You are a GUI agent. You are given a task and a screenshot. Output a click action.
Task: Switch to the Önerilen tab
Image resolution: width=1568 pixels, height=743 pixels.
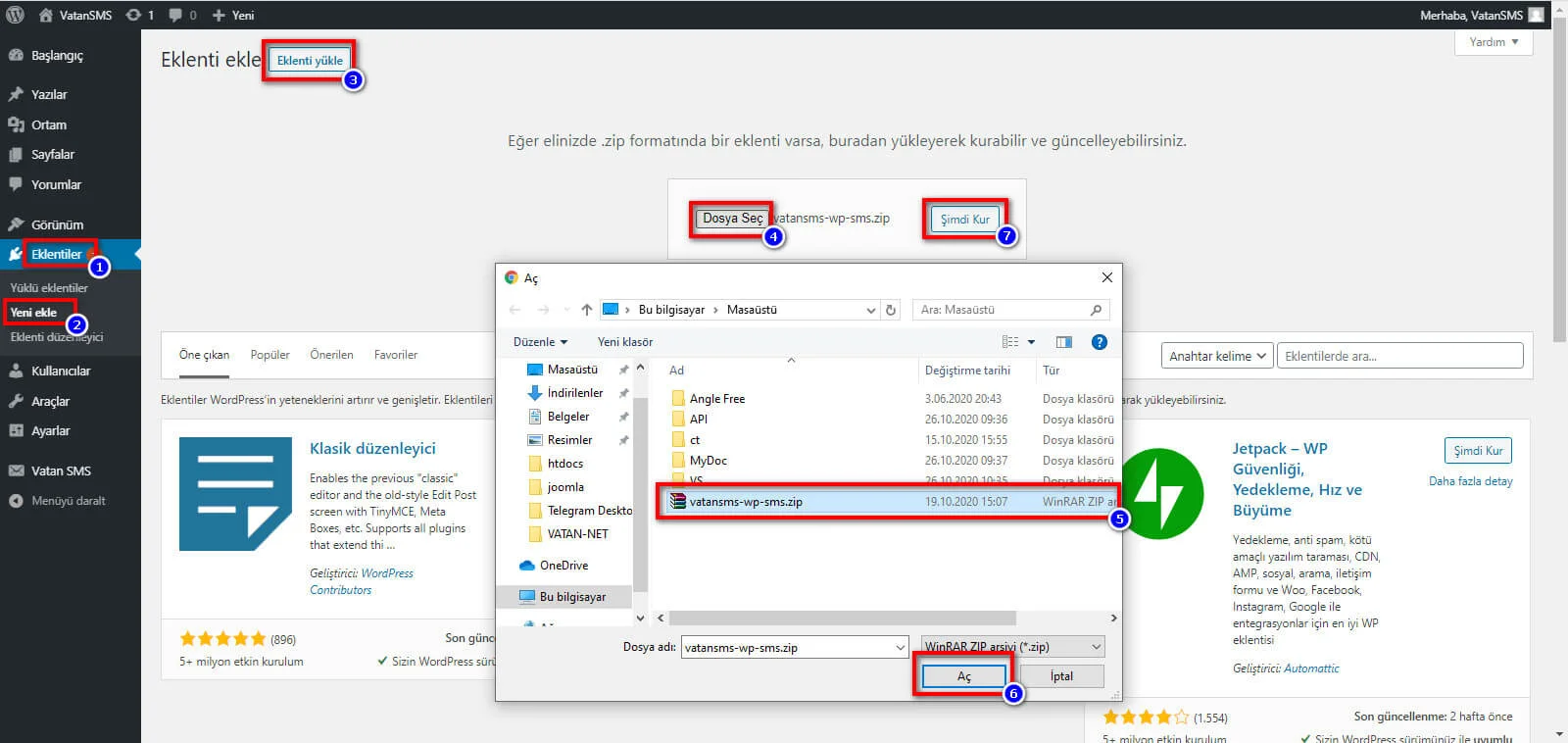[331, 355]
